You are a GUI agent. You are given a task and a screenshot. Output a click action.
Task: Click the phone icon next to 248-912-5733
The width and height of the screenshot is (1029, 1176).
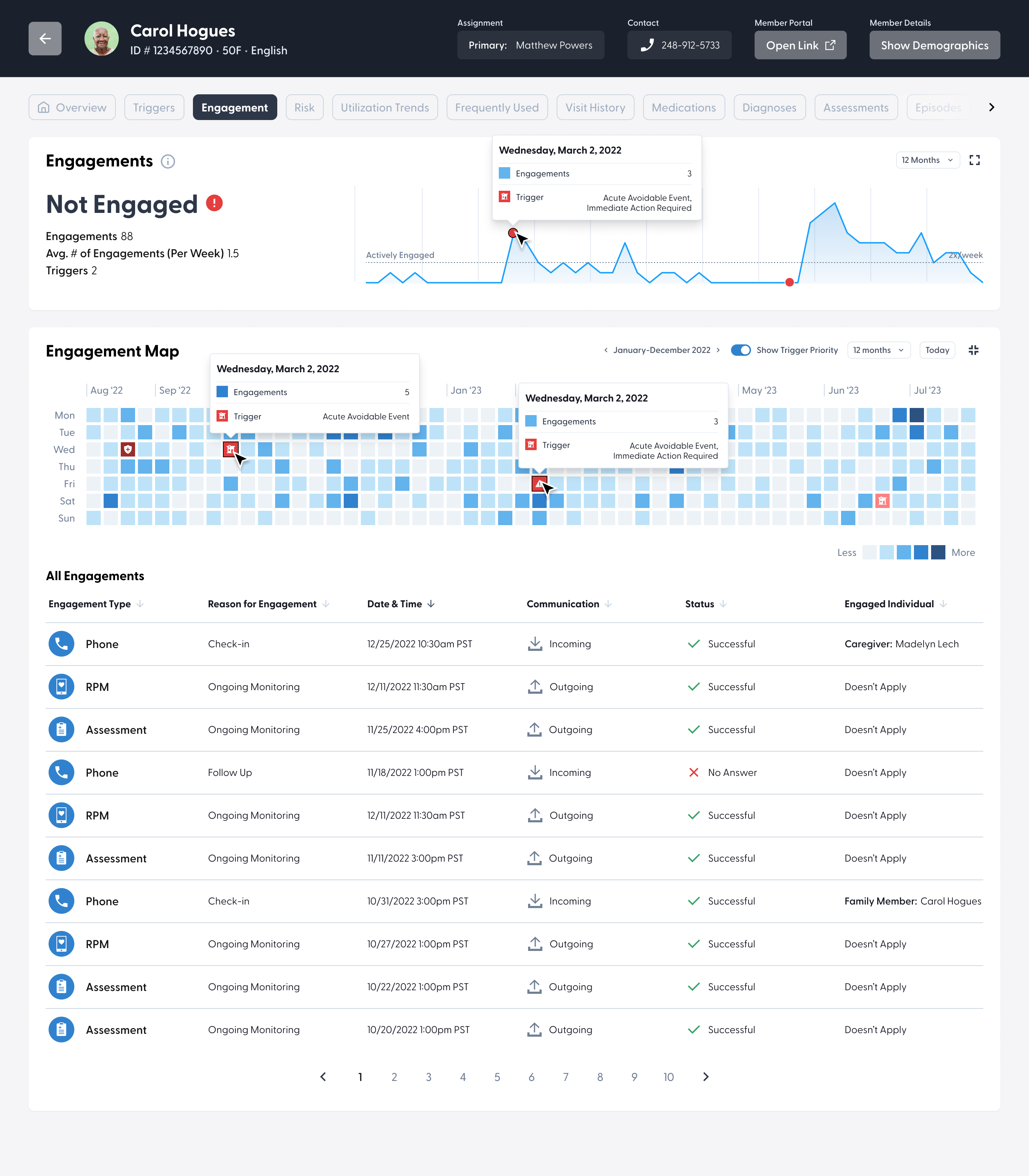tap(648, 45)
